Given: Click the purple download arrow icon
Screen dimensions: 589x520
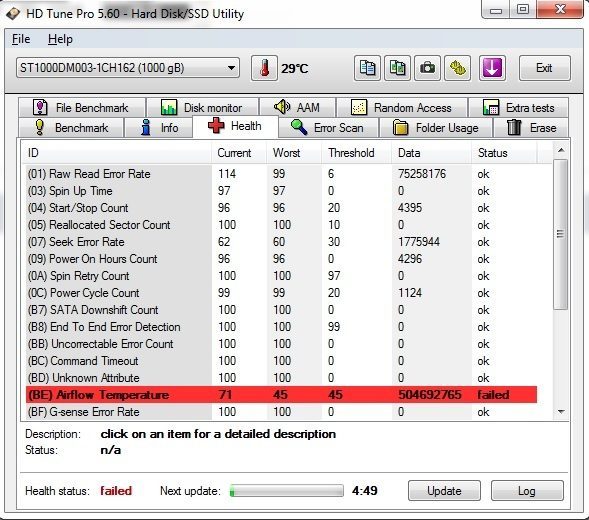Looking at the screenshot, I should (492, 68).
